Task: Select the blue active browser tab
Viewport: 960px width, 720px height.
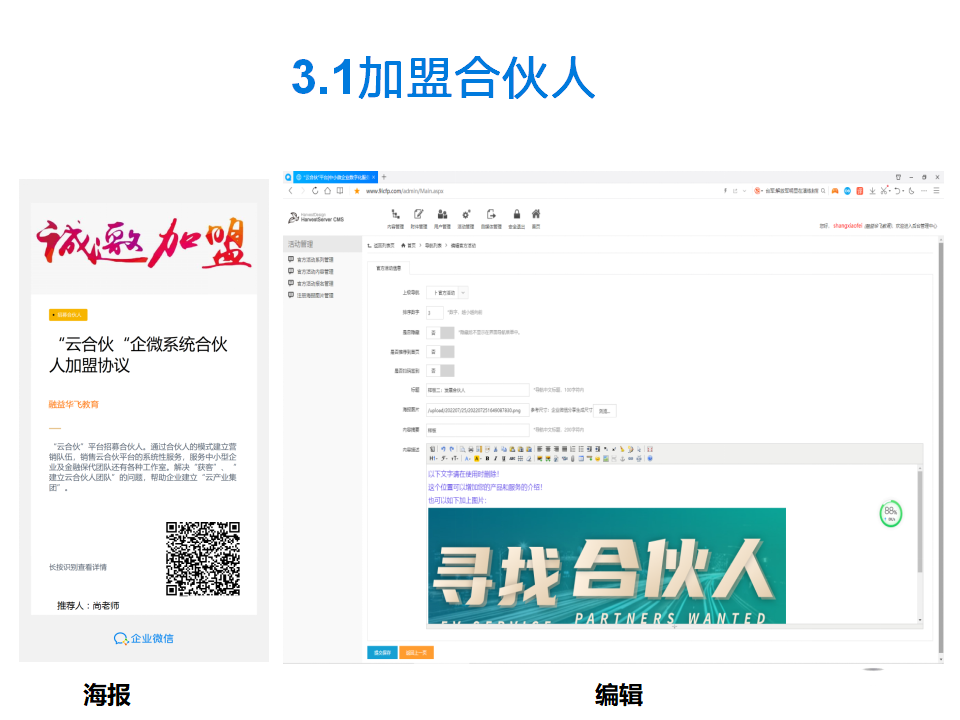Action: point(336,177)
